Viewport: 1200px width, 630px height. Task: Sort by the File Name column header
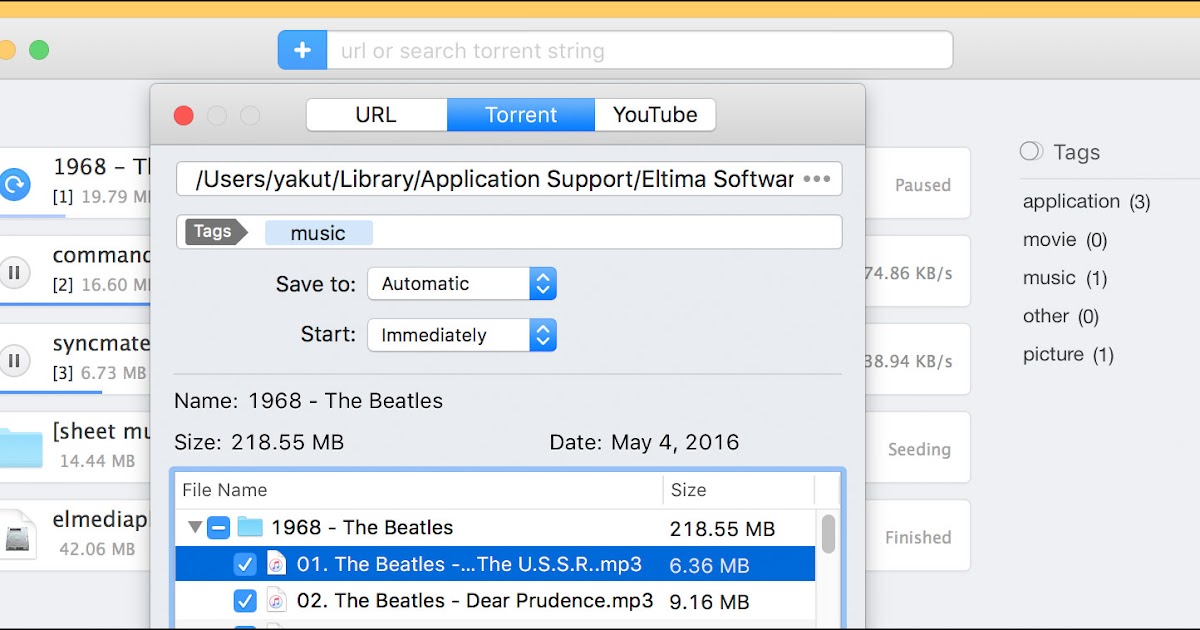click(x=419, y=490)
